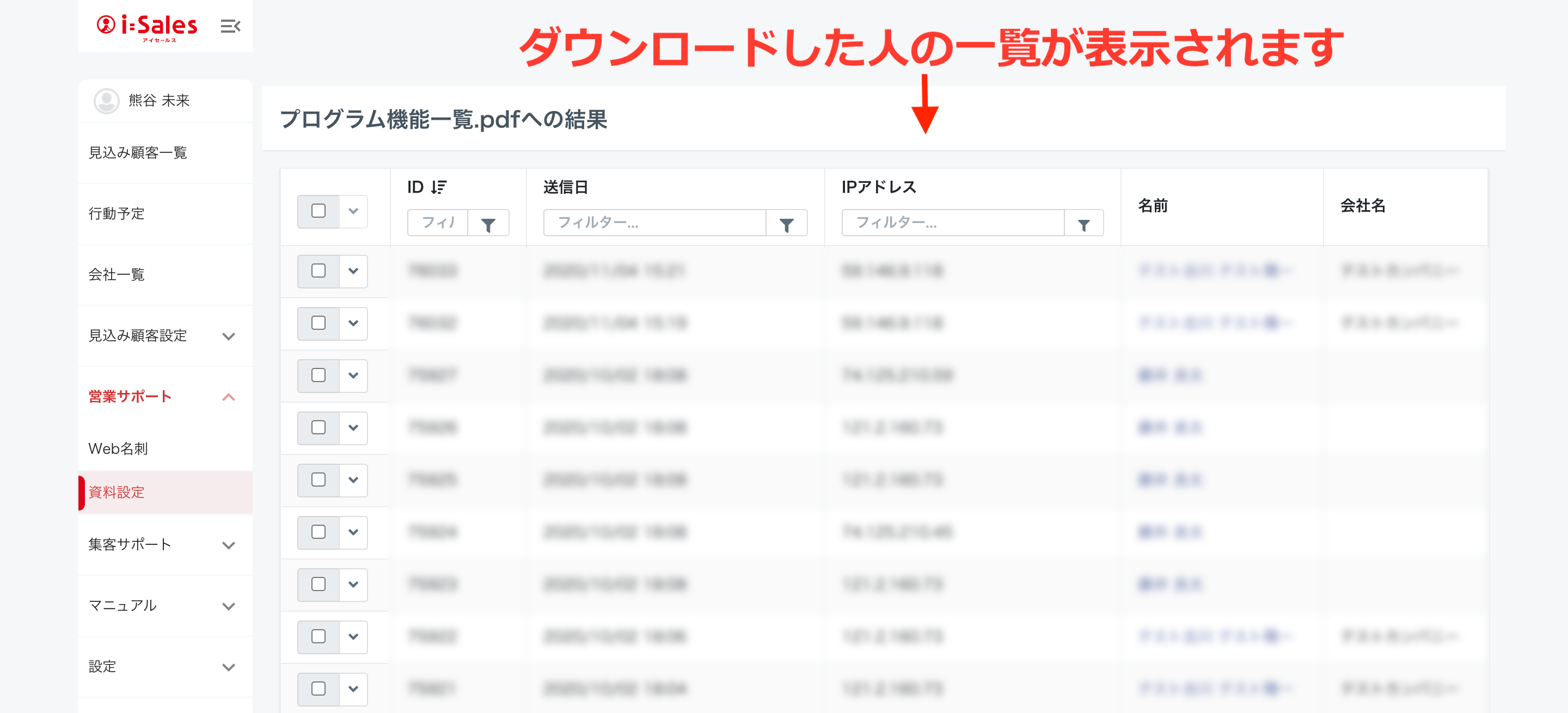Click the 送信日 filter funnel icon
The image size is (1568, 713).
tap(786, 224)
